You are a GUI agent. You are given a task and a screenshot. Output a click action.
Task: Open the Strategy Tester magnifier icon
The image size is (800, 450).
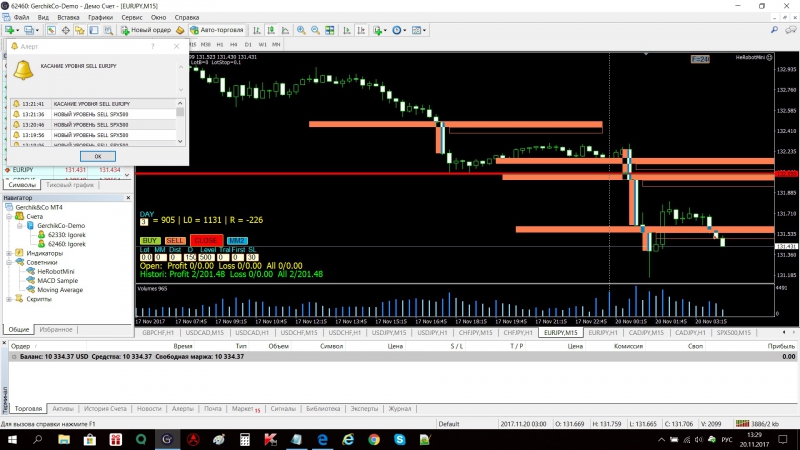tap(108, 30)
